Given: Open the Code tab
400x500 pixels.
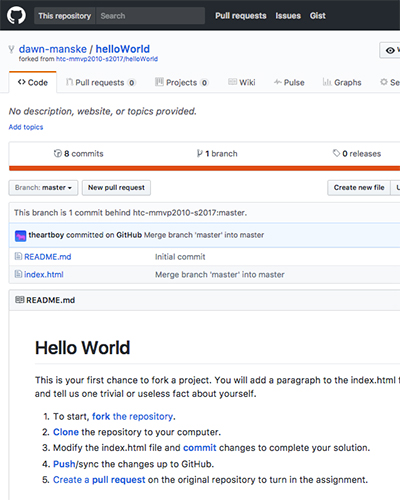Looking at the screenshot, I should tap(33, 82).
